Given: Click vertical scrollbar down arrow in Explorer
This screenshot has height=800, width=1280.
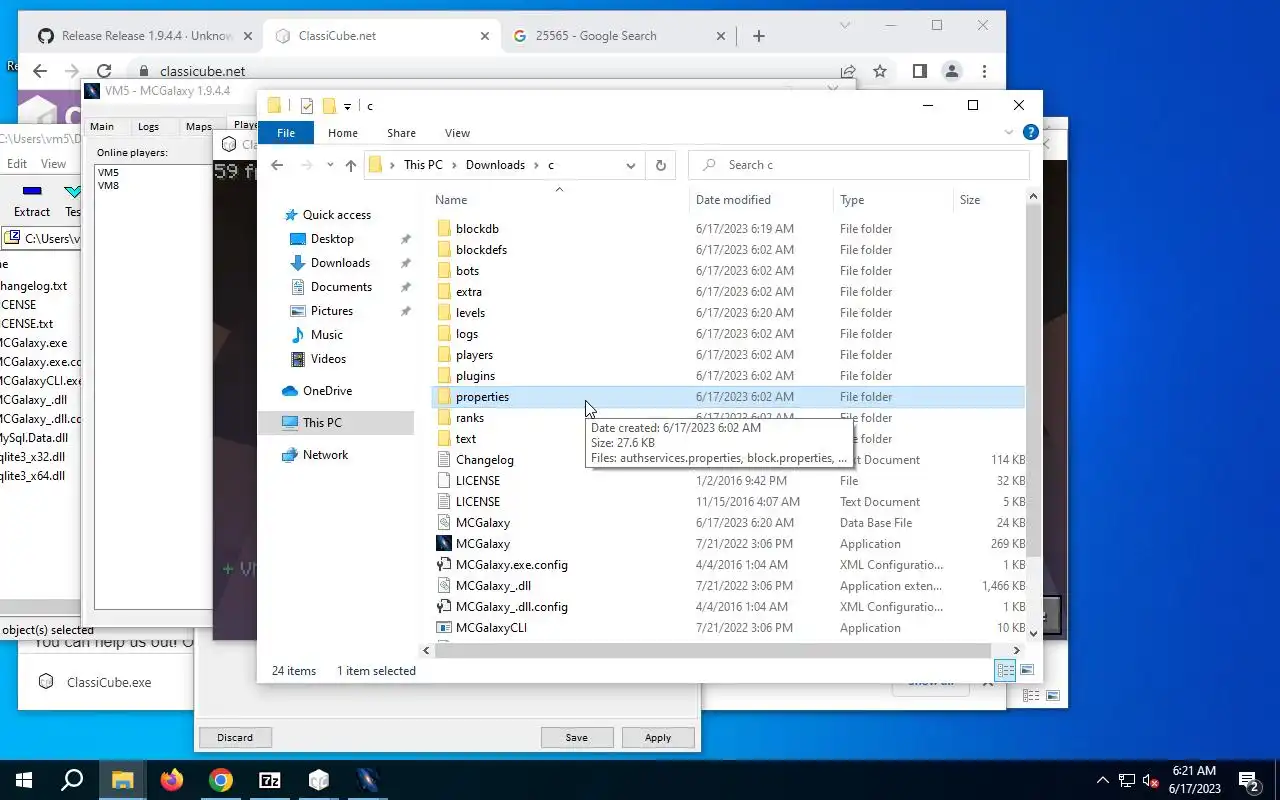Looking at the screenshot, I should tap(1033, 632).
